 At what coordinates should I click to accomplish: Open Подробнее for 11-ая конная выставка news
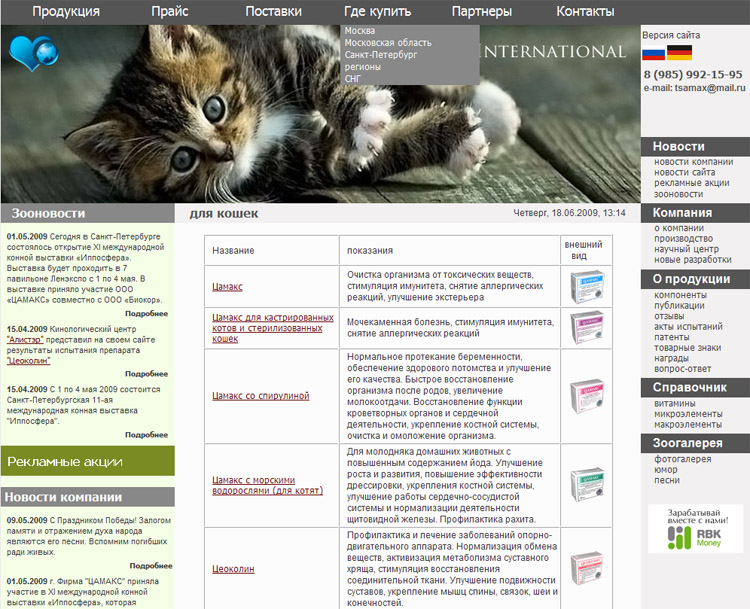tap(146, 434)
